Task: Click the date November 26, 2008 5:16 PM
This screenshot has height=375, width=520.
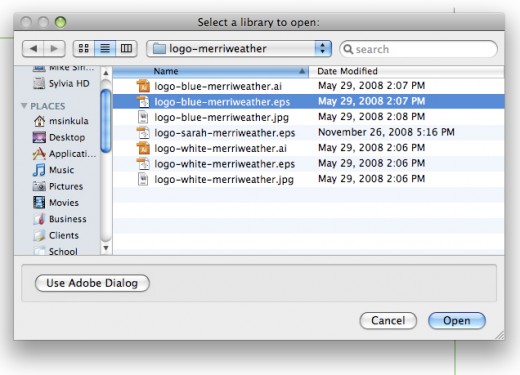Action: pos(386,132)
